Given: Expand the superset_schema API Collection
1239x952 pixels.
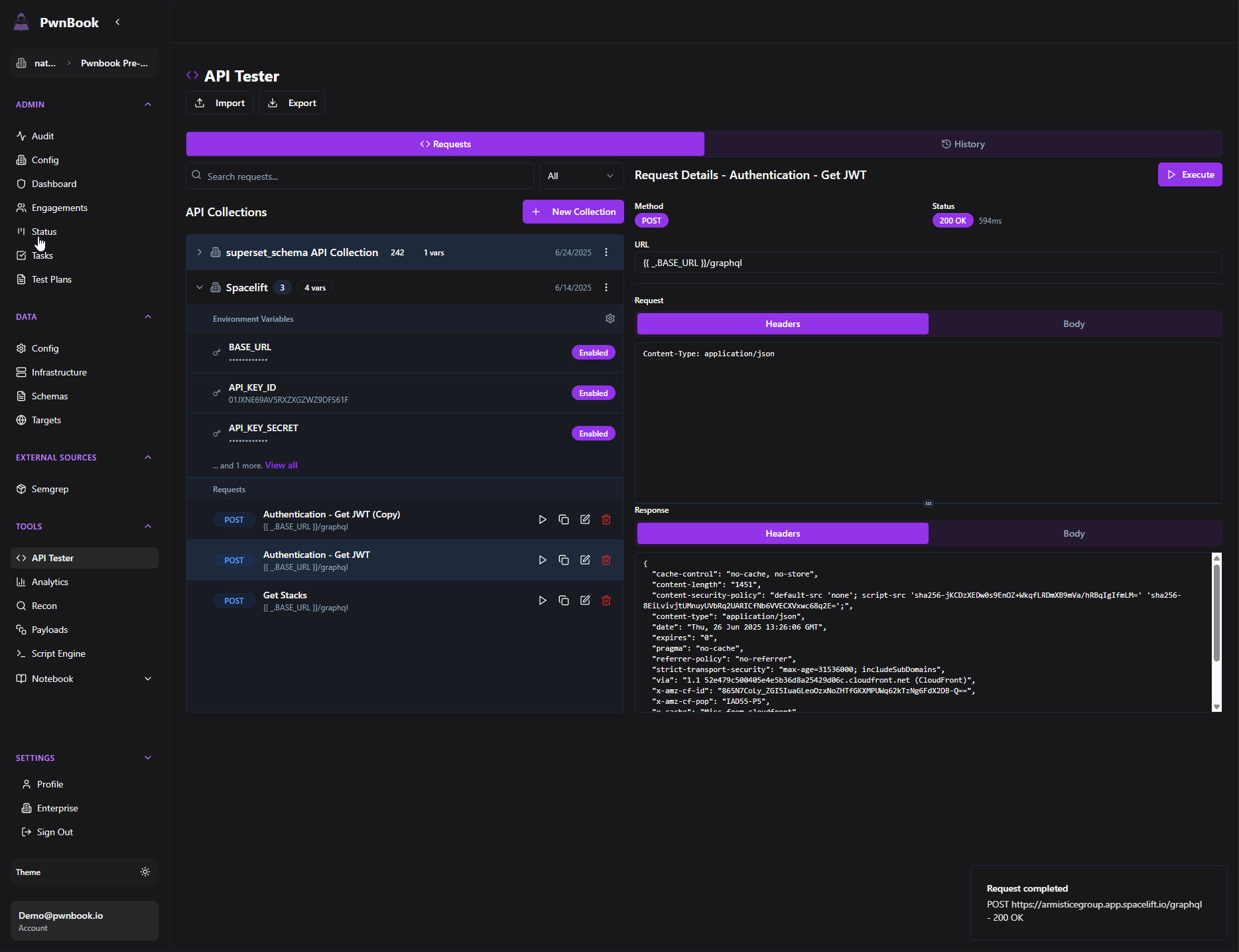Looking at the screenshot, I should coord(199,252).
